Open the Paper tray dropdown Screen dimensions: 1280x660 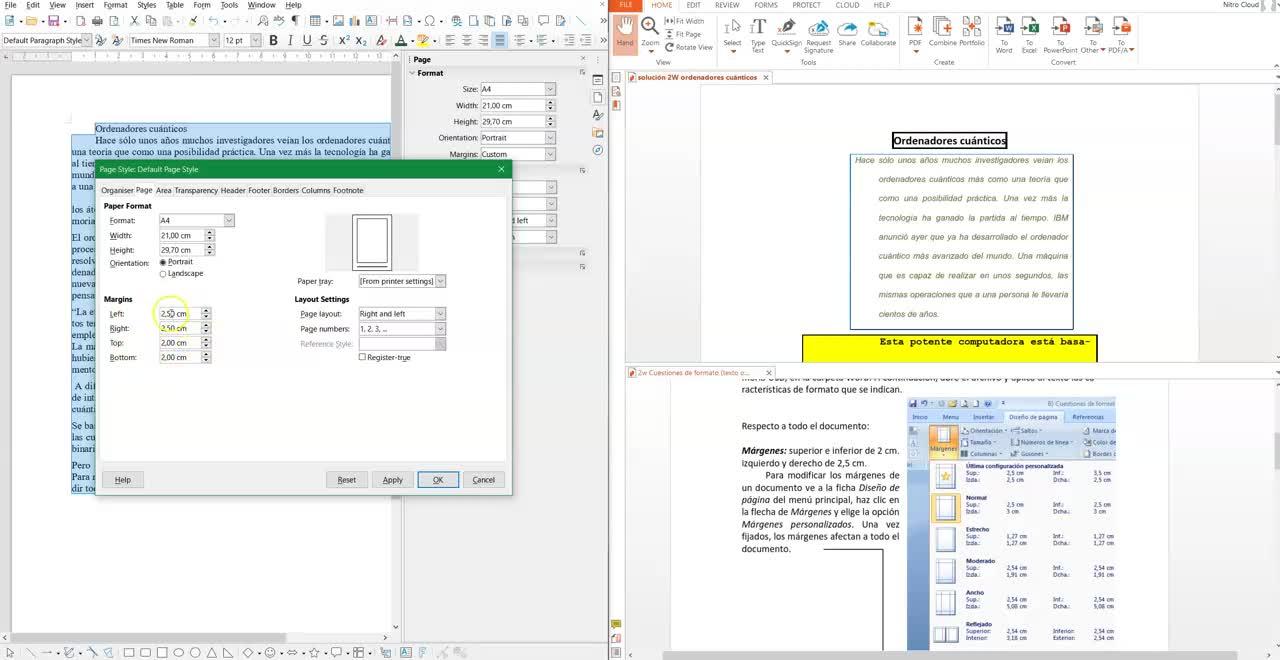440,281
